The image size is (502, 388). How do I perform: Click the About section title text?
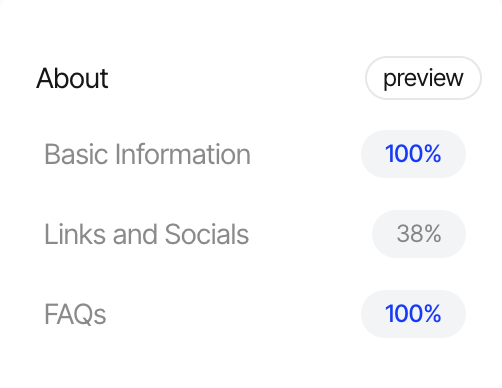pos(72,78)
